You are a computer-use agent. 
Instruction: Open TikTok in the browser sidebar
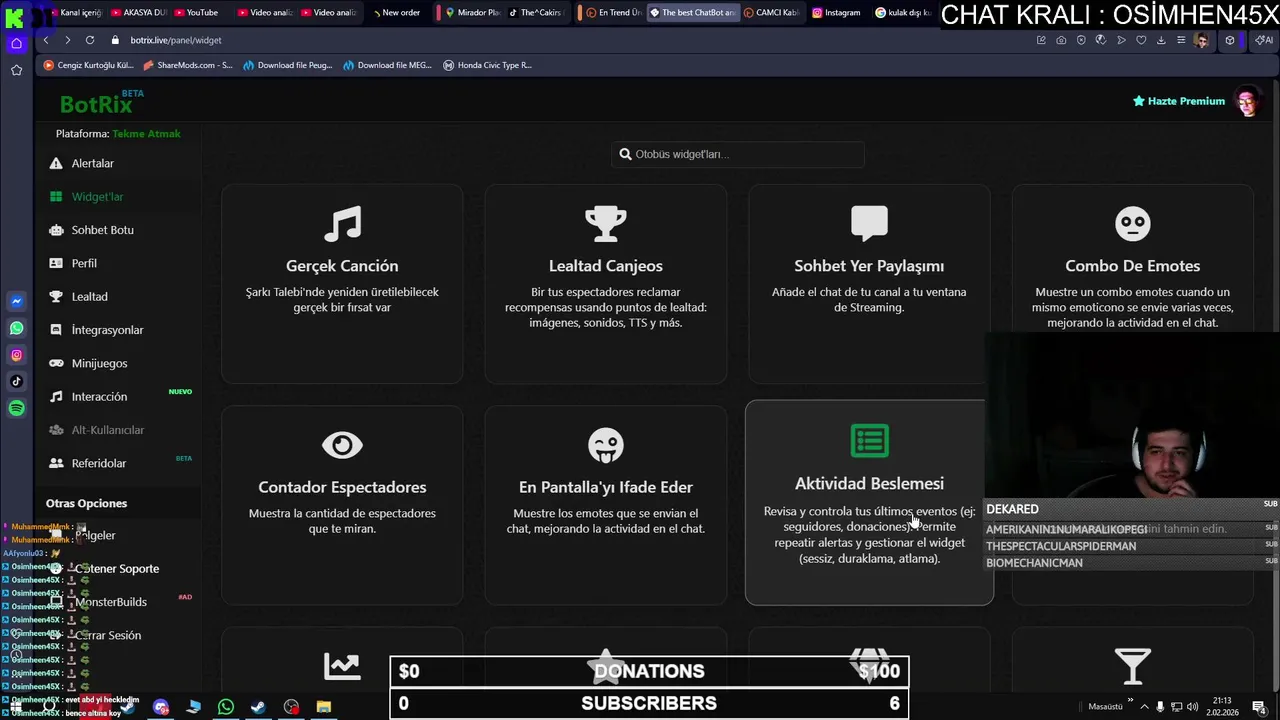point(16,381)
